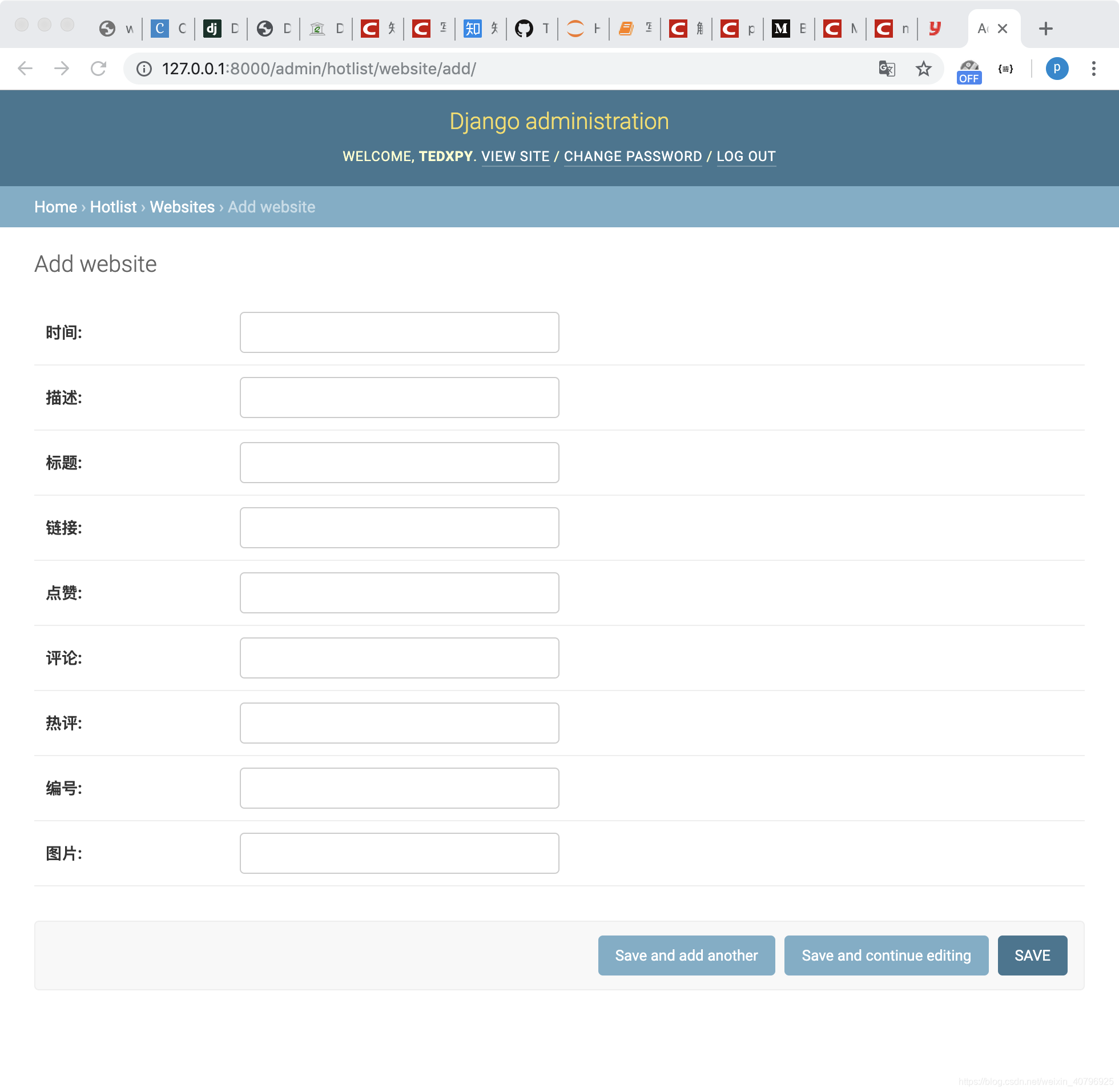Click the 标题 title input field

tap(399, 462)
